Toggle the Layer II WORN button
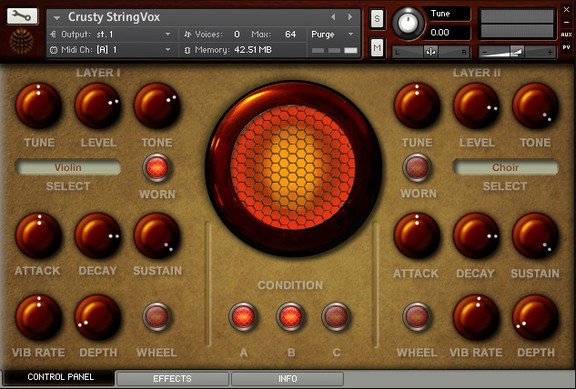 [417, 168]
